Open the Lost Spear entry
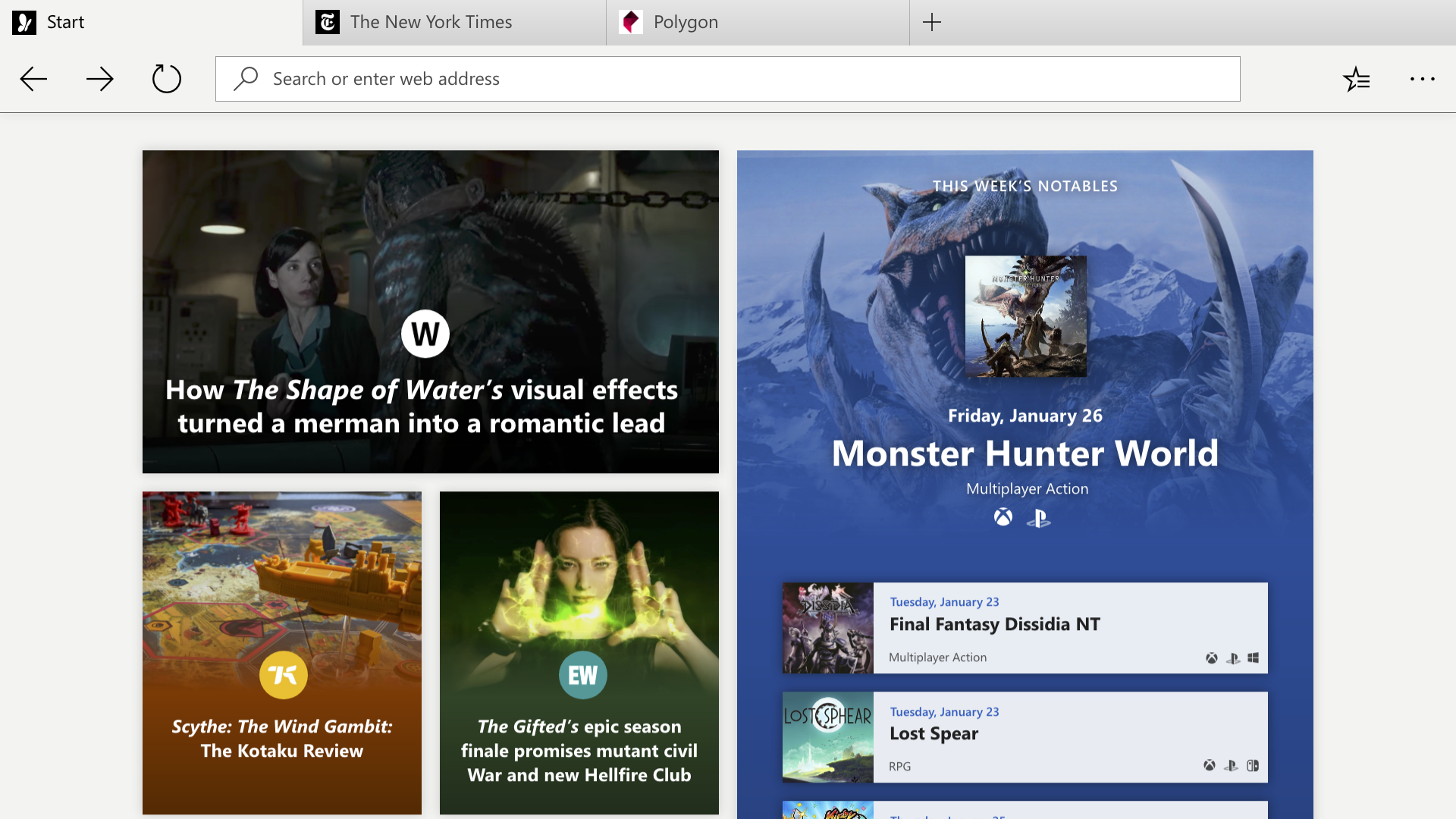1456x819 pixels. tap(1025, 737)
